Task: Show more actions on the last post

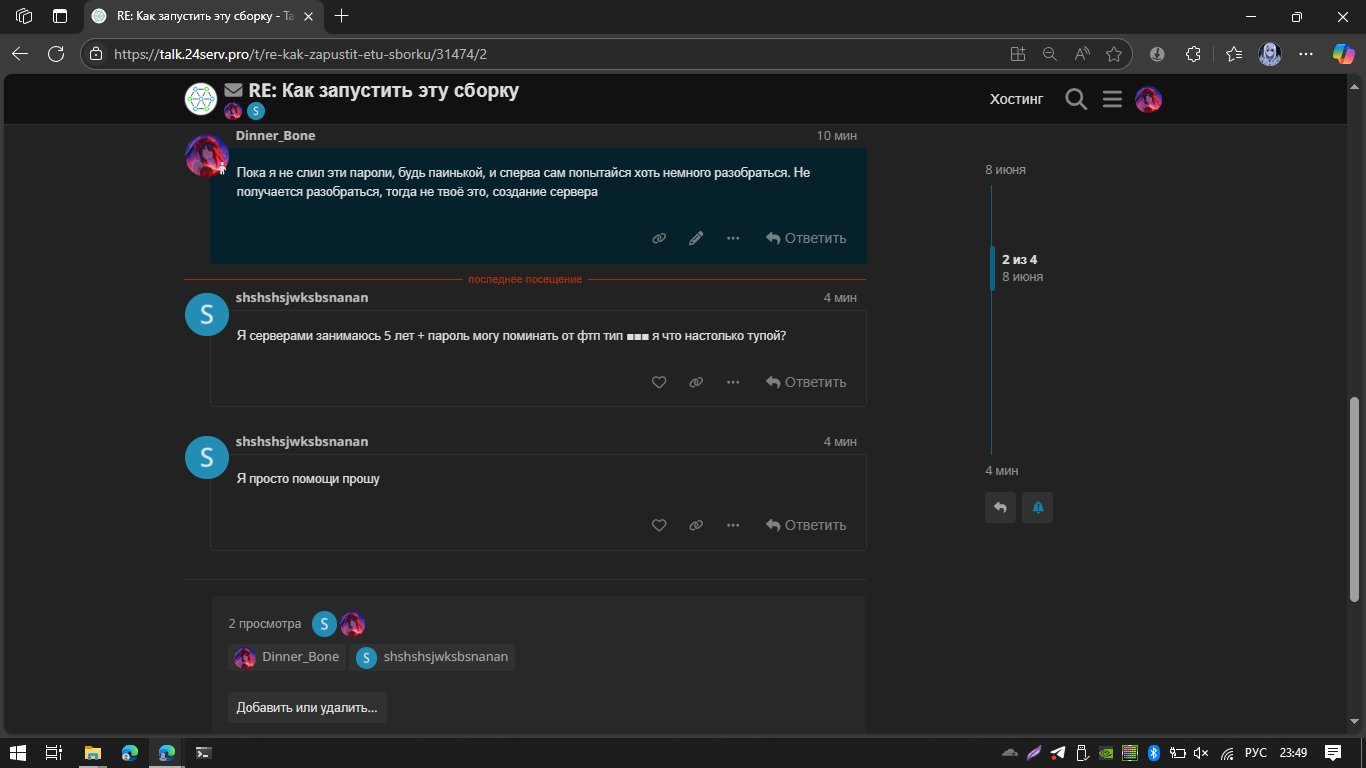Action: [x=733, y=525]
